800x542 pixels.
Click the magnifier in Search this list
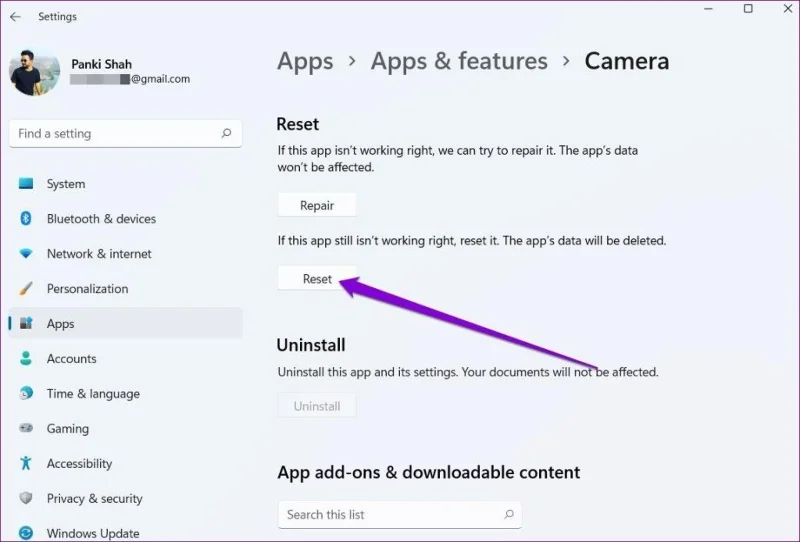pyautogui.click(x=508, y=514)
